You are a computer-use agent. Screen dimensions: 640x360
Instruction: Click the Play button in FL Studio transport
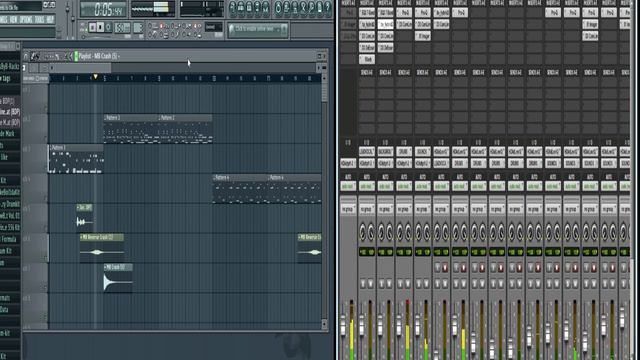pyautogui.click(x=93, y=27)
